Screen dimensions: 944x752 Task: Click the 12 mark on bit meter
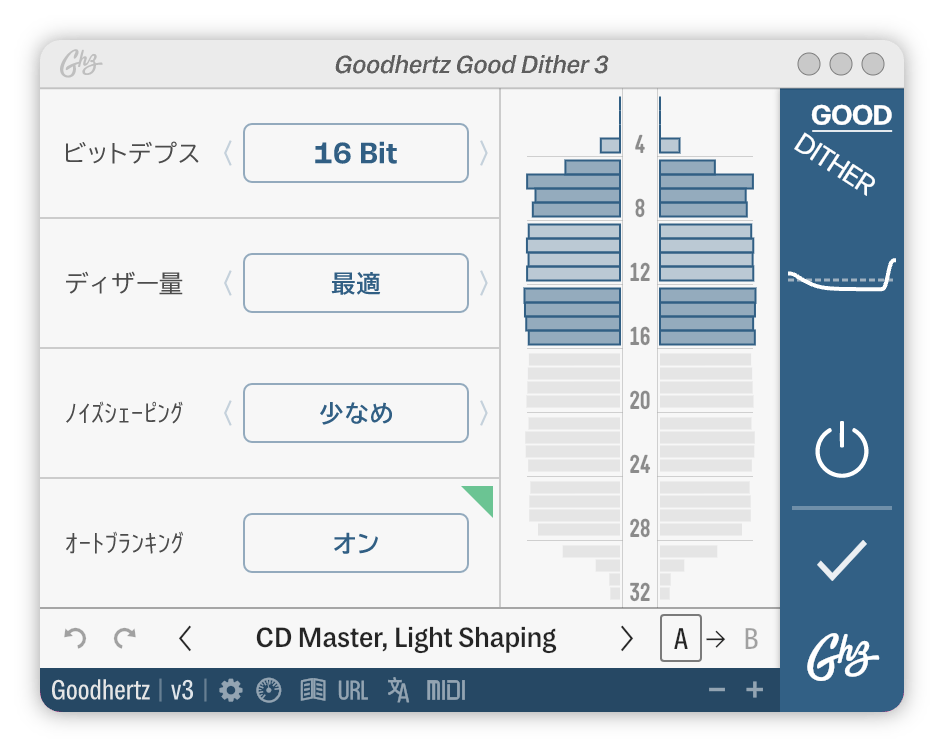640,272
